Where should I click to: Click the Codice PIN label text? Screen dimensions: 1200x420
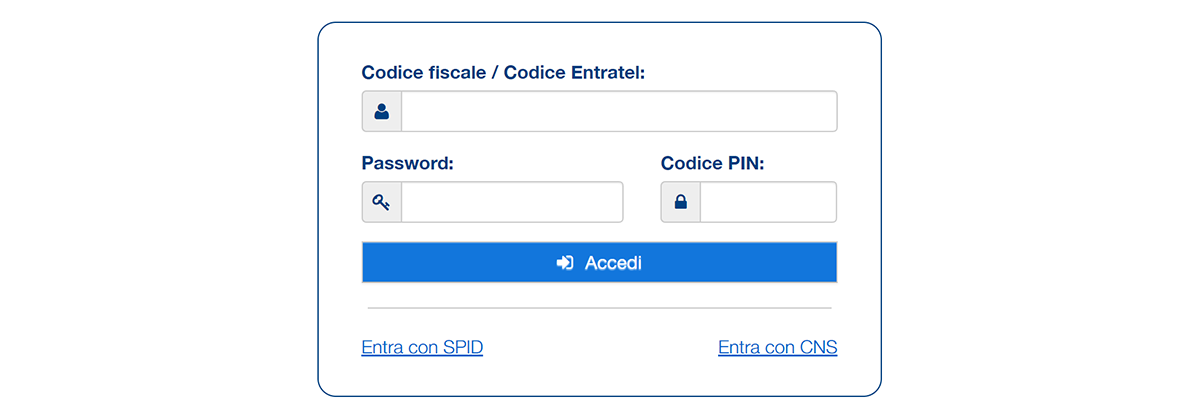(x=712, y=163)
